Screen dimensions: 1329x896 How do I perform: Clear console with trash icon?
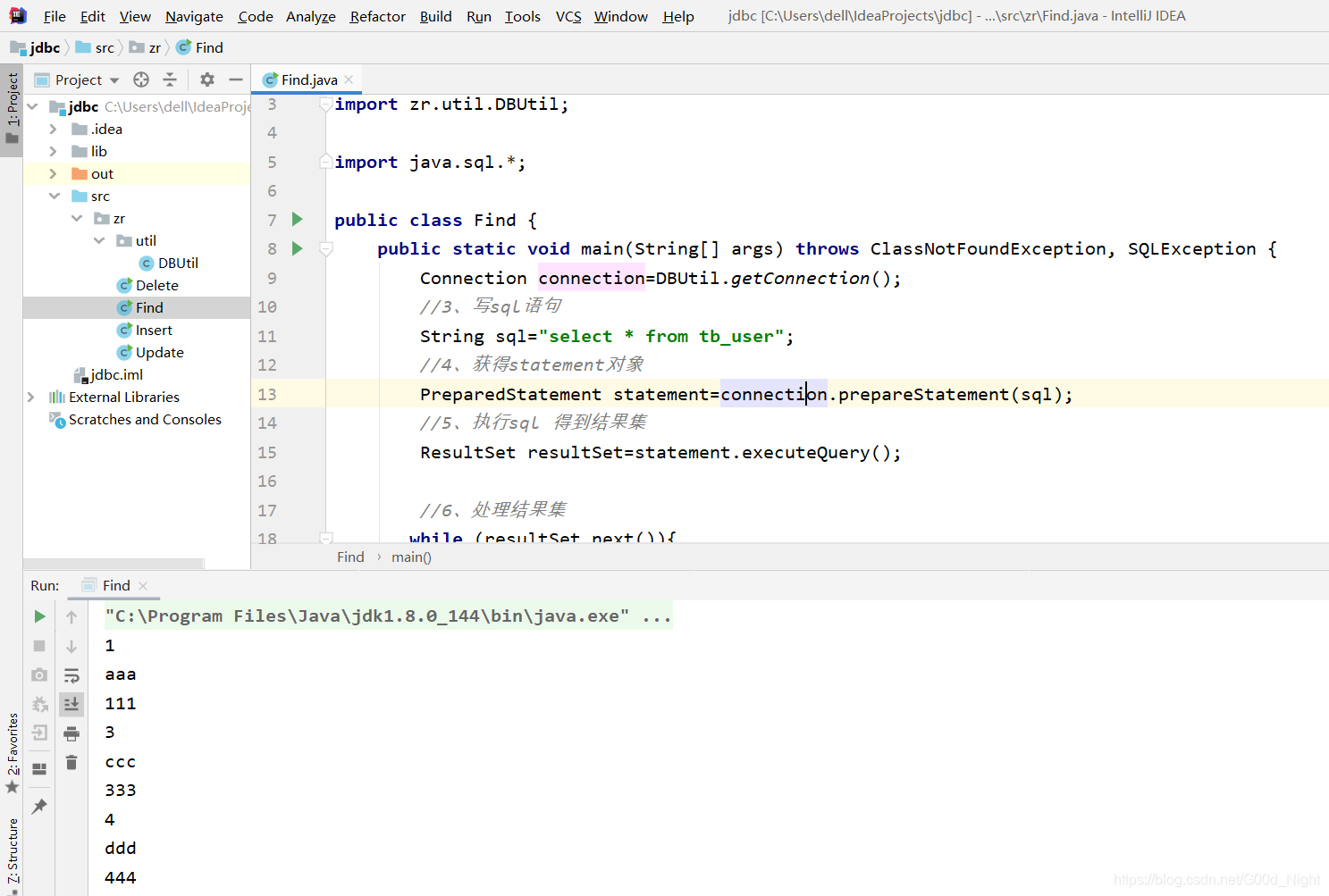[x=71, y=763]
